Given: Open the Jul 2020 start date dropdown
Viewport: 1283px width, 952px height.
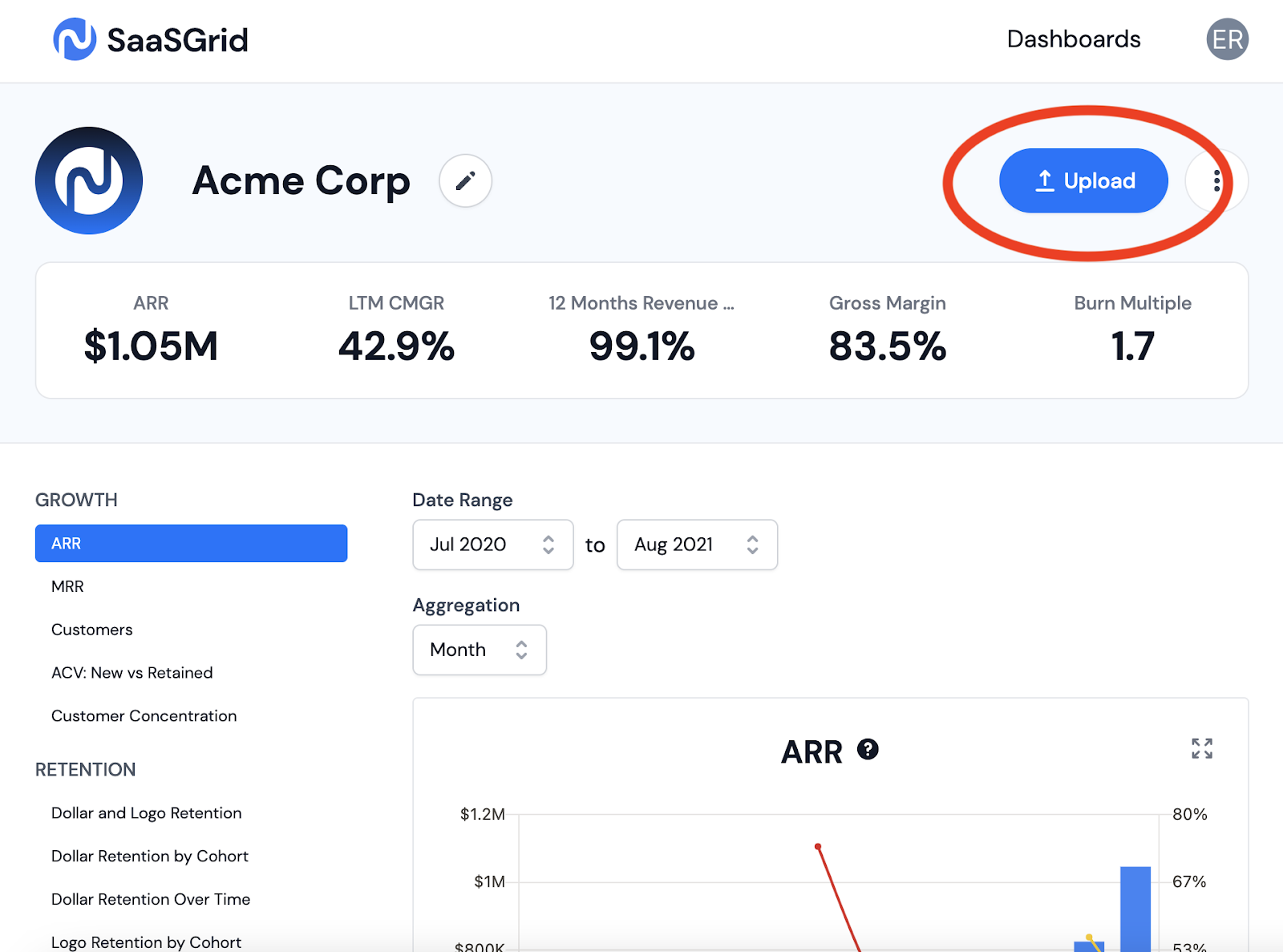Looking at the screenshot, I should pyautogui.click(x=492, y=545).
